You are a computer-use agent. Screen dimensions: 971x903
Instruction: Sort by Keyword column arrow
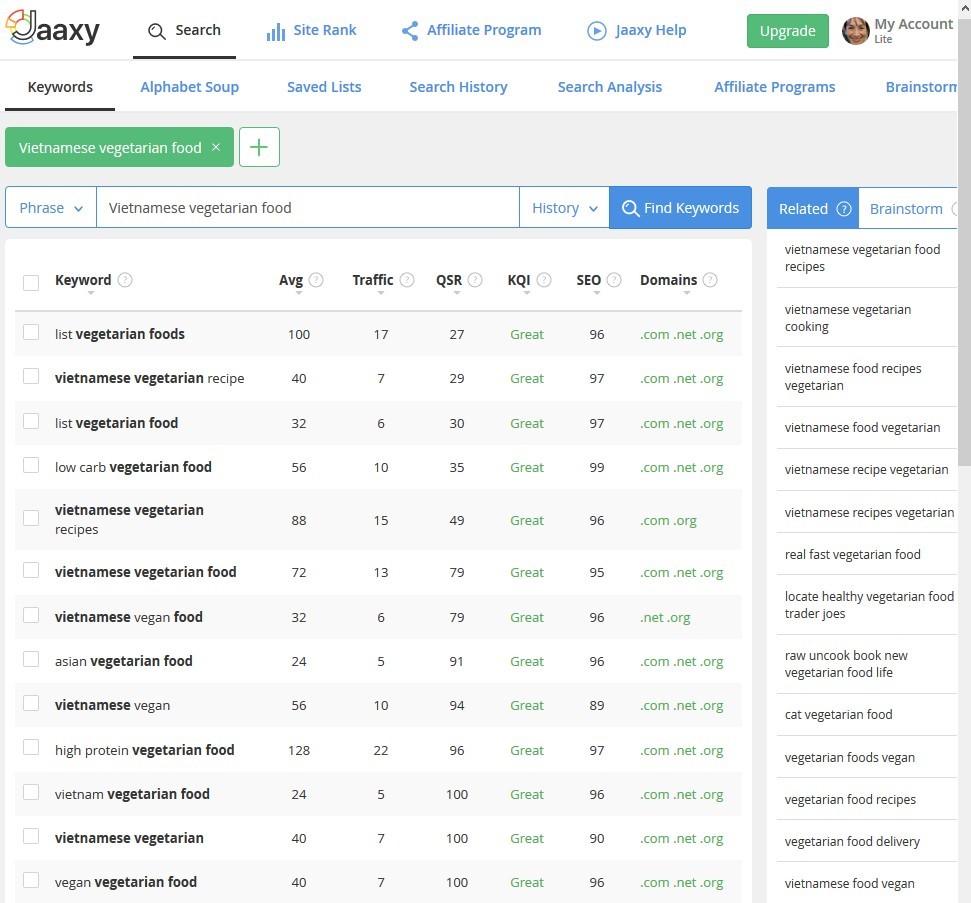click(x=91, y=293)
